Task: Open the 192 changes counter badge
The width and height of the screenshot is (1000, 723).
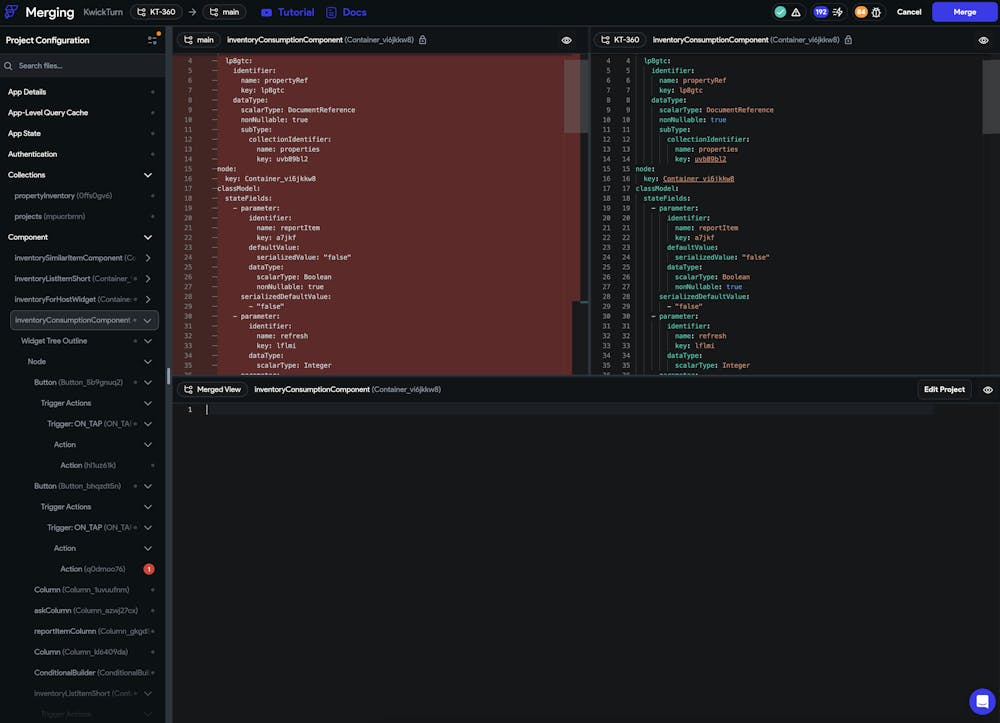Action: [821, 12]
